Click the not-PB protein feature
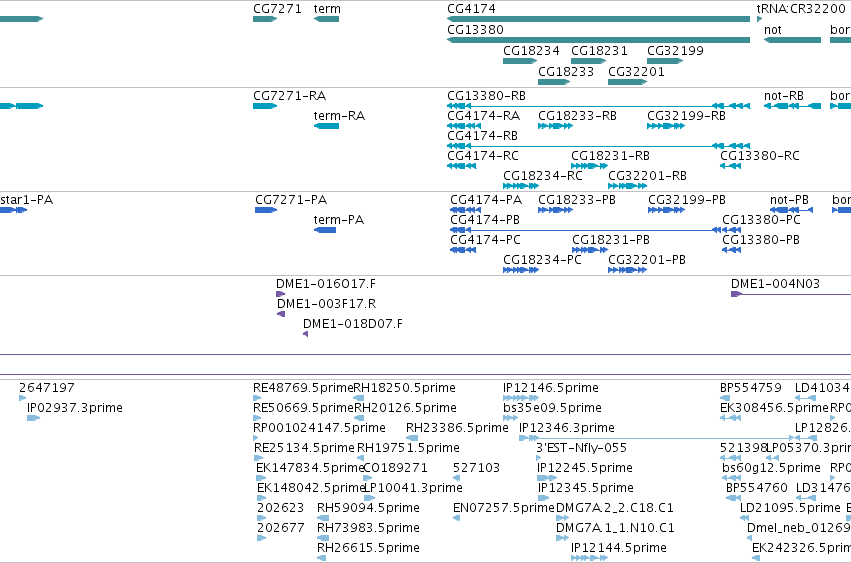Viewport: 851px width, 563px height. 791,210
